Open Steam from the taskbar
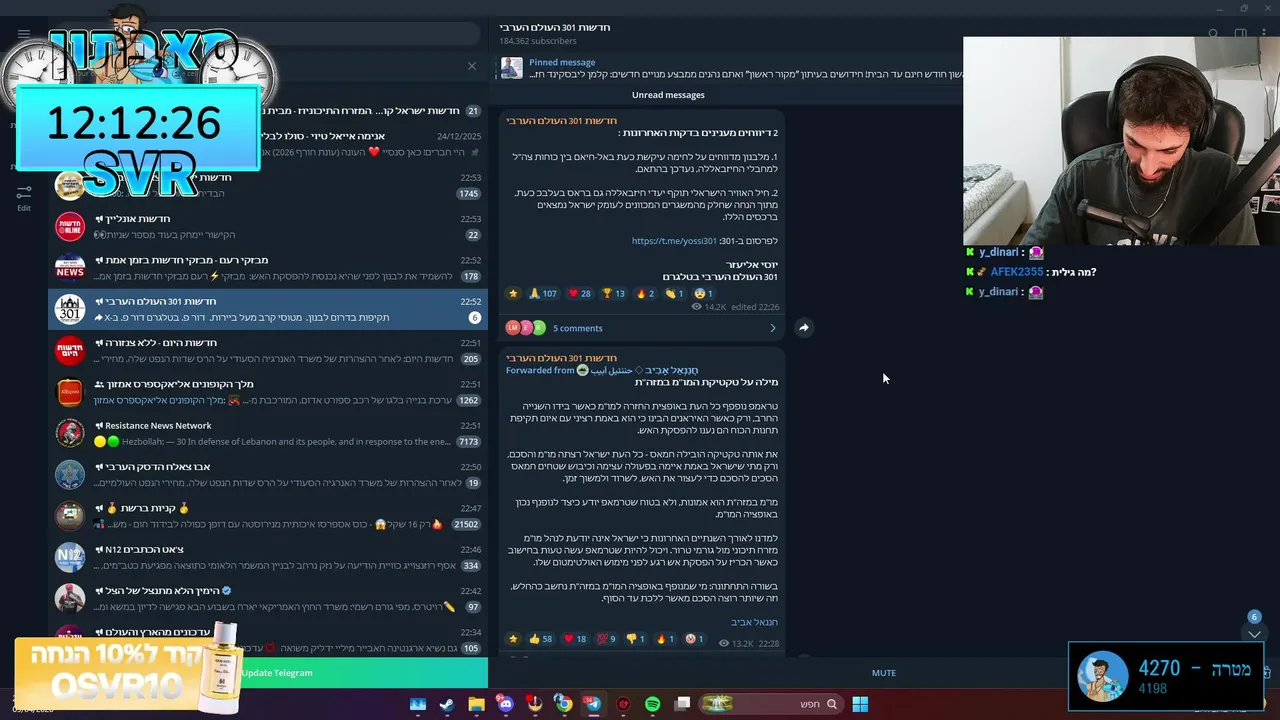Screen dimensions: 1280x720 click(447, 704)
